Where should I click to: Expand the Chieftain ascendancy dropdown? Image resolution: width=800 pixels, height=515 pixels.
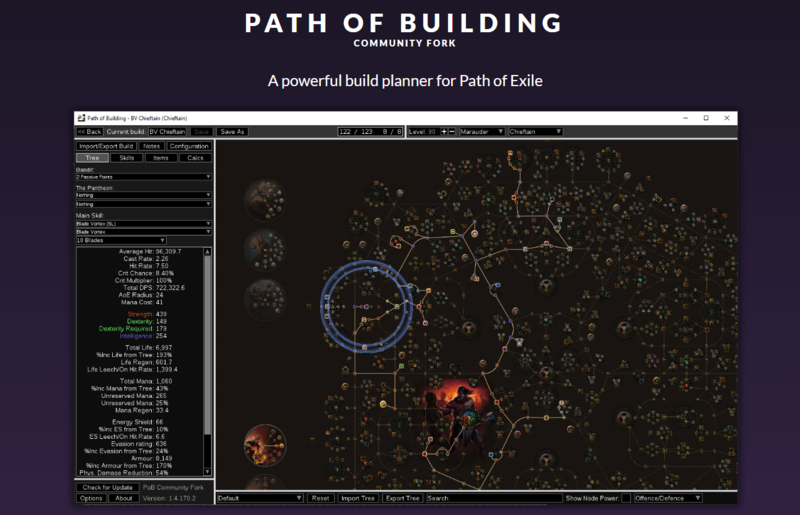535,131
